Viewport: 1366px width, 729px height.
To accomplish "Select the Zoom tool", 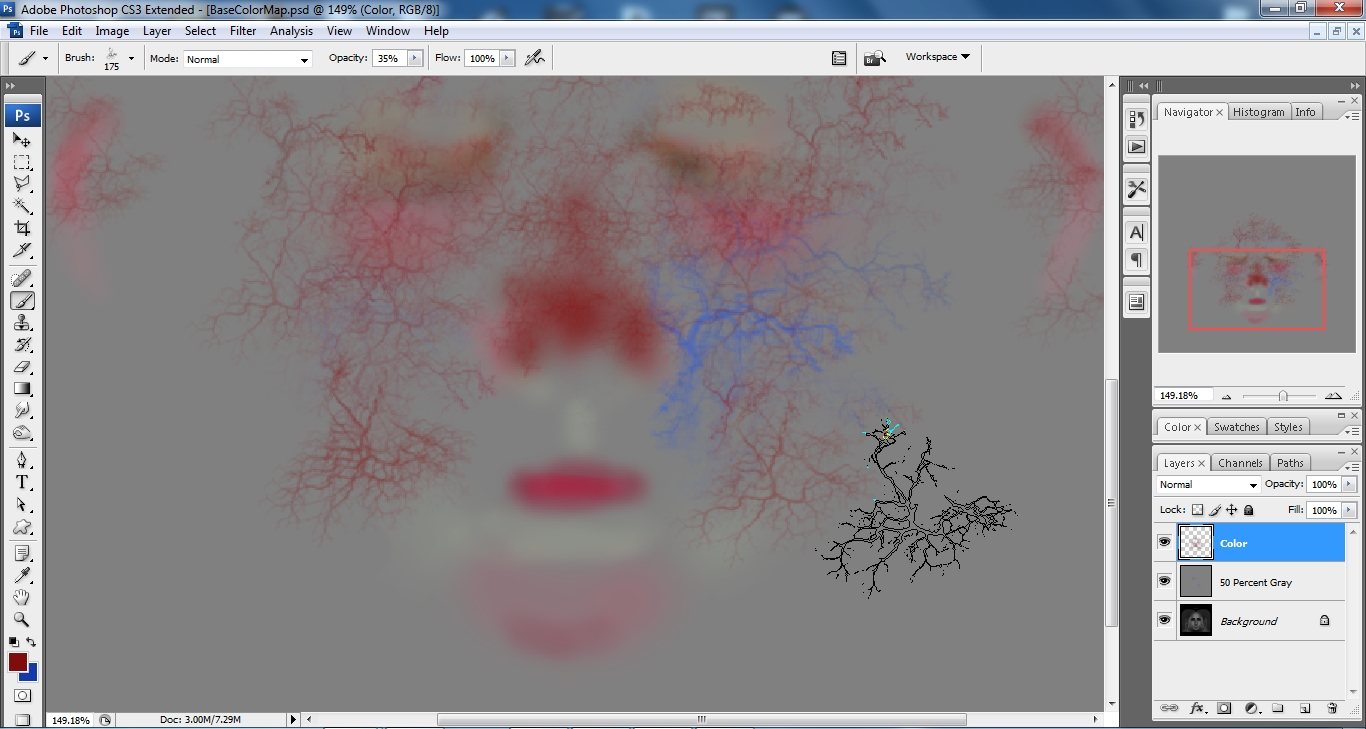I will click(22, 619).
